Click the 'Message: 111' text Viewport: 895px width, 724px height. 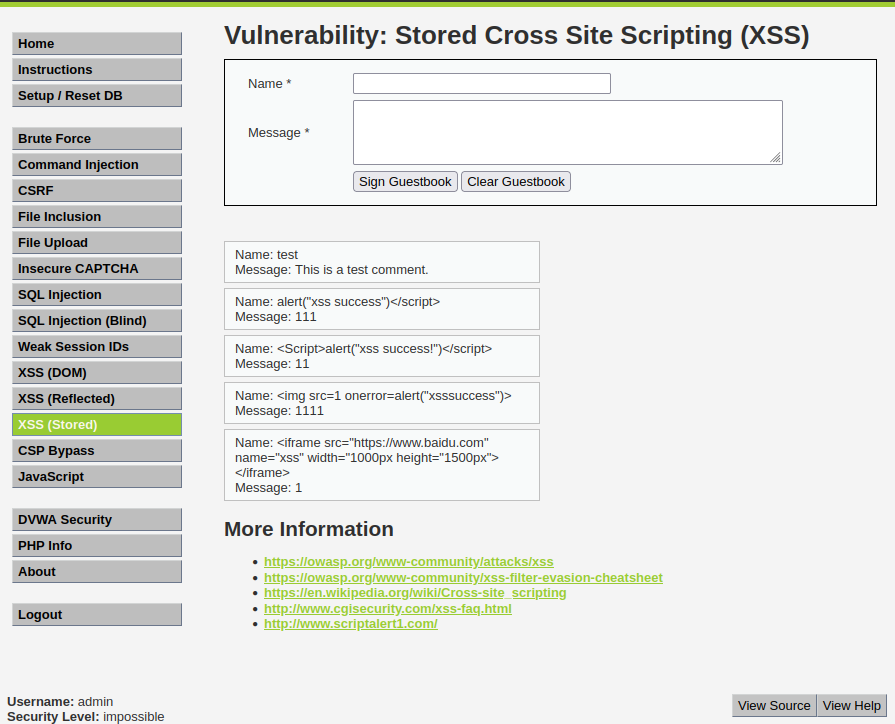276,317
